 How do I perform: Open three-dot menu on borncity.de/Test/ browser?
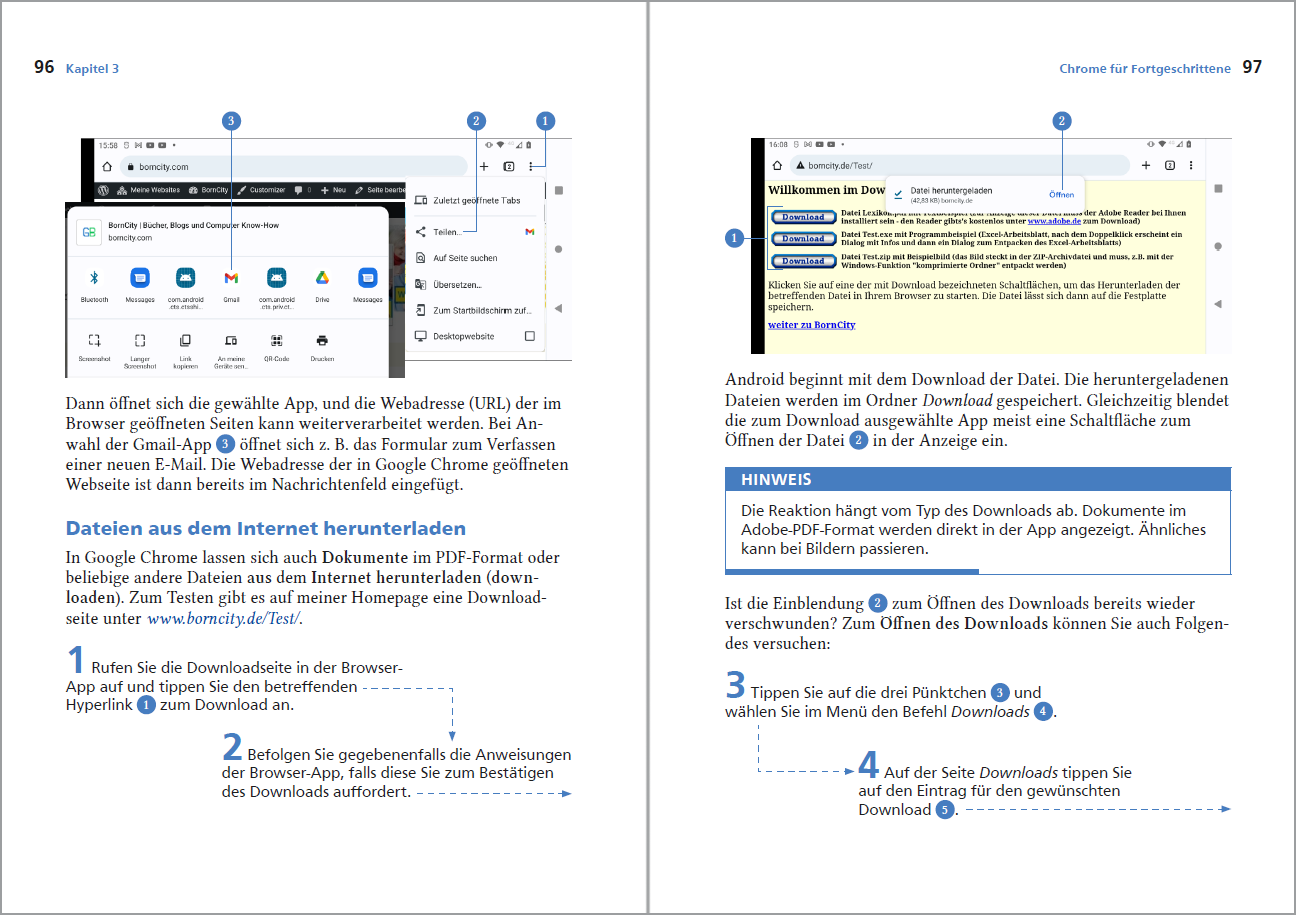click(x=1190, y=166)
